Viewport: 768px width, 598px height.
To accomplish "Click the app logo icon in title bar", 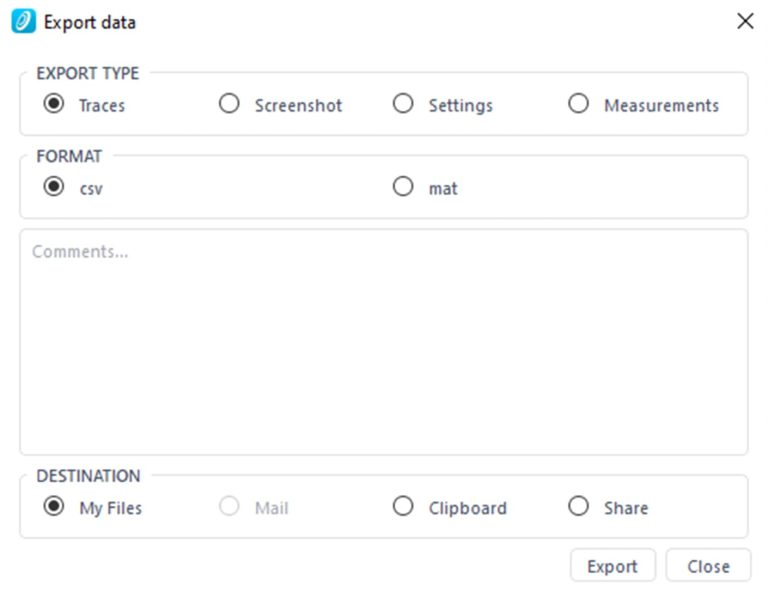I will click(x=23, y=22).
